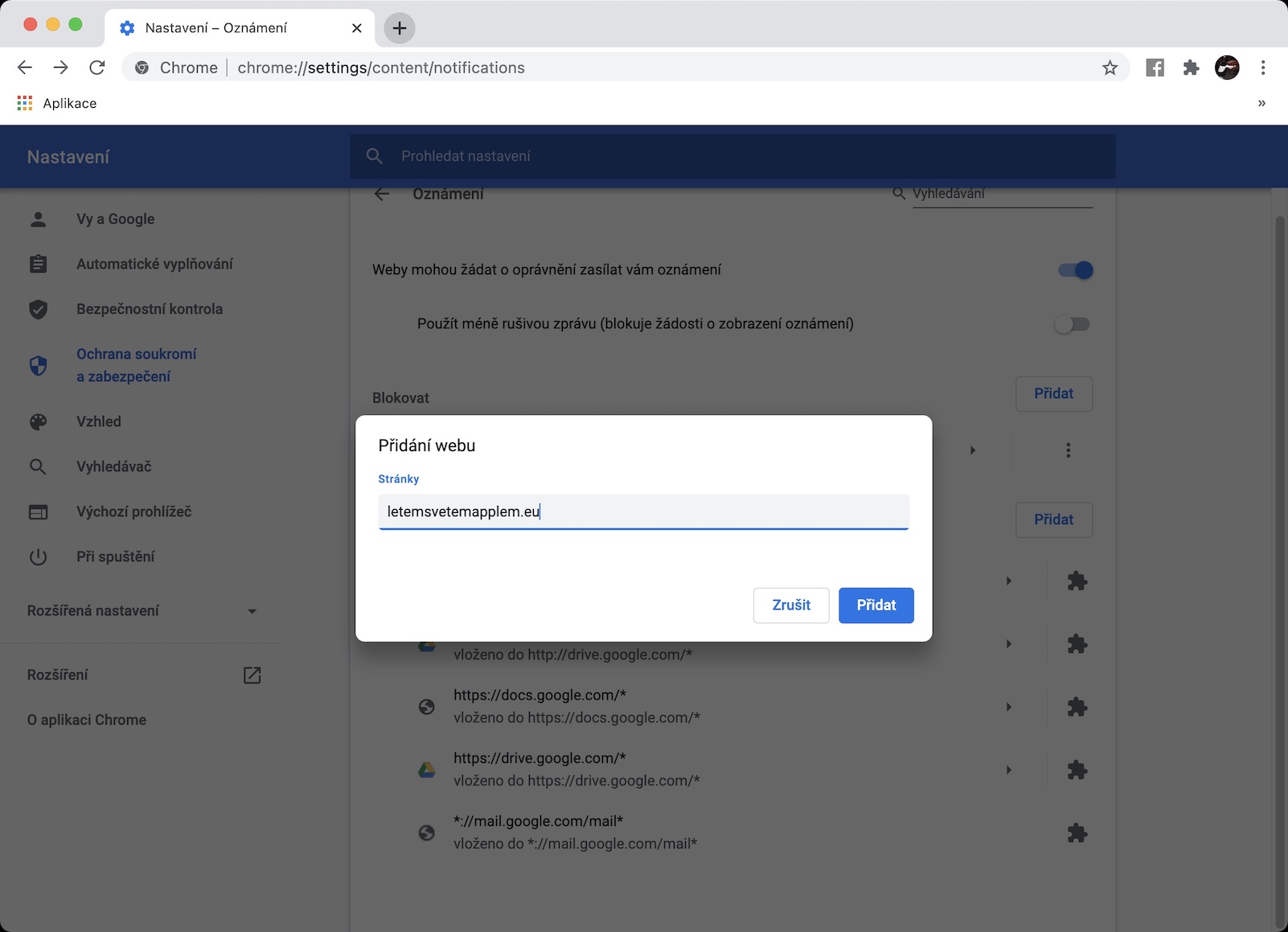
Task: Open Vzhled settings section
Action: pyautogui.click(x=98, y=421)
